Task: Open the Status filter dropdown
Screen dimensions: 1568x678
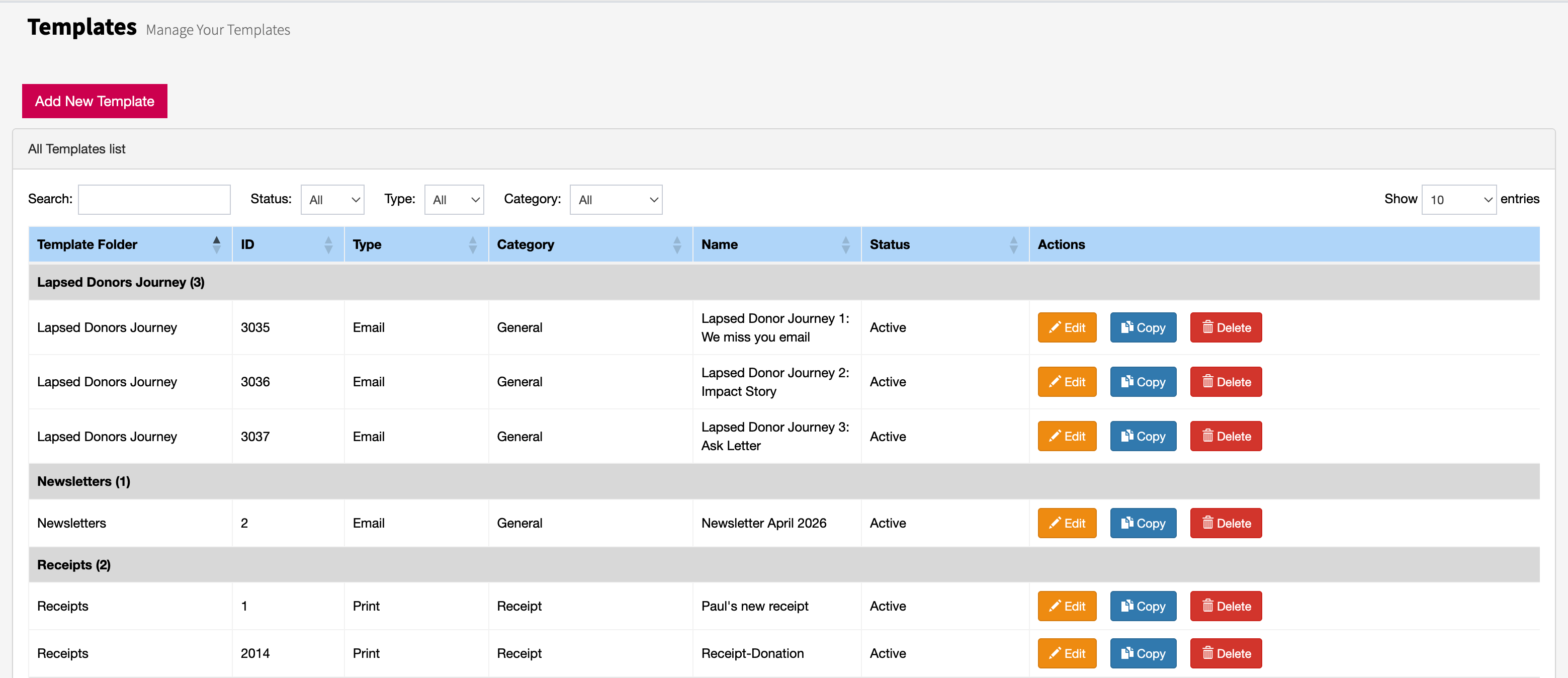Action: 332,200
